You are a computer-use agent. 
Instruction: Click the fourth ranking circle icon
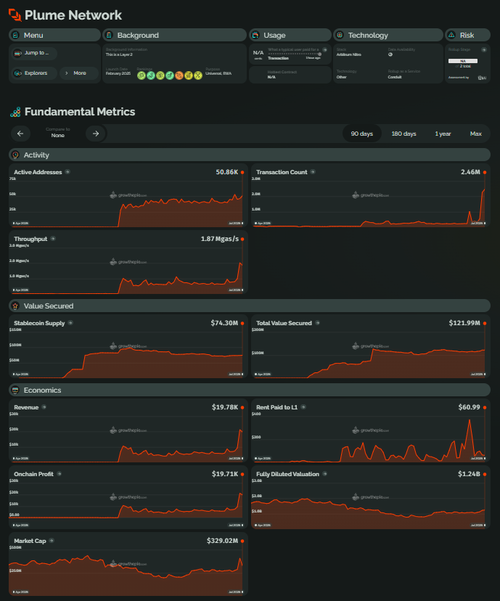[169, 76]
